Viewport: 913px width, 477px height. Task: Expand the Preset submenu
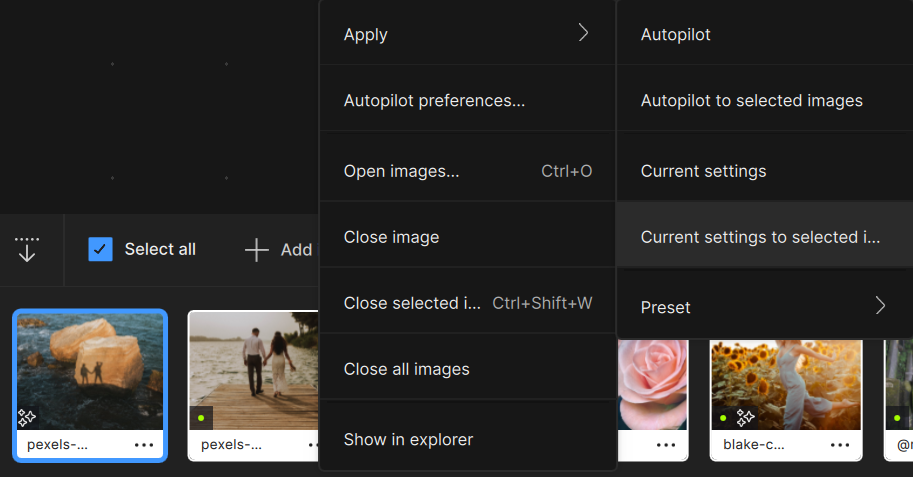pyautogui.click(x=880, y=306)
